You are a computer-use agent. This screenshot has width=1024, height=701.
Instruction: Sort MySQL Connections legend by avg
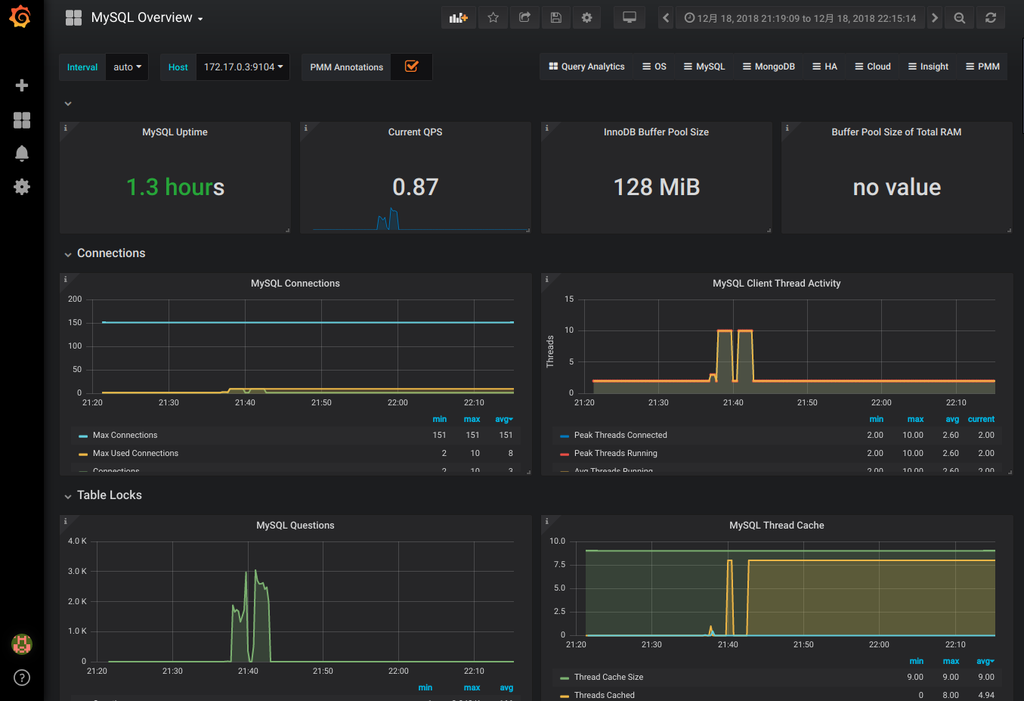[x=504, y=419]
